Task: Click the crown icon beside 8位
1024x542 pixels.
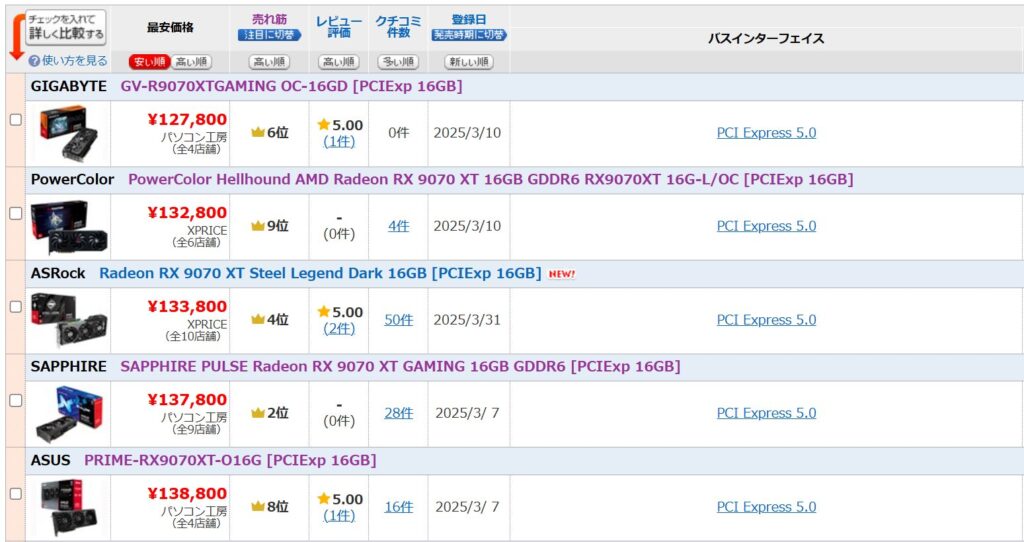Action: pyautogui.click(x=258, y=507)
